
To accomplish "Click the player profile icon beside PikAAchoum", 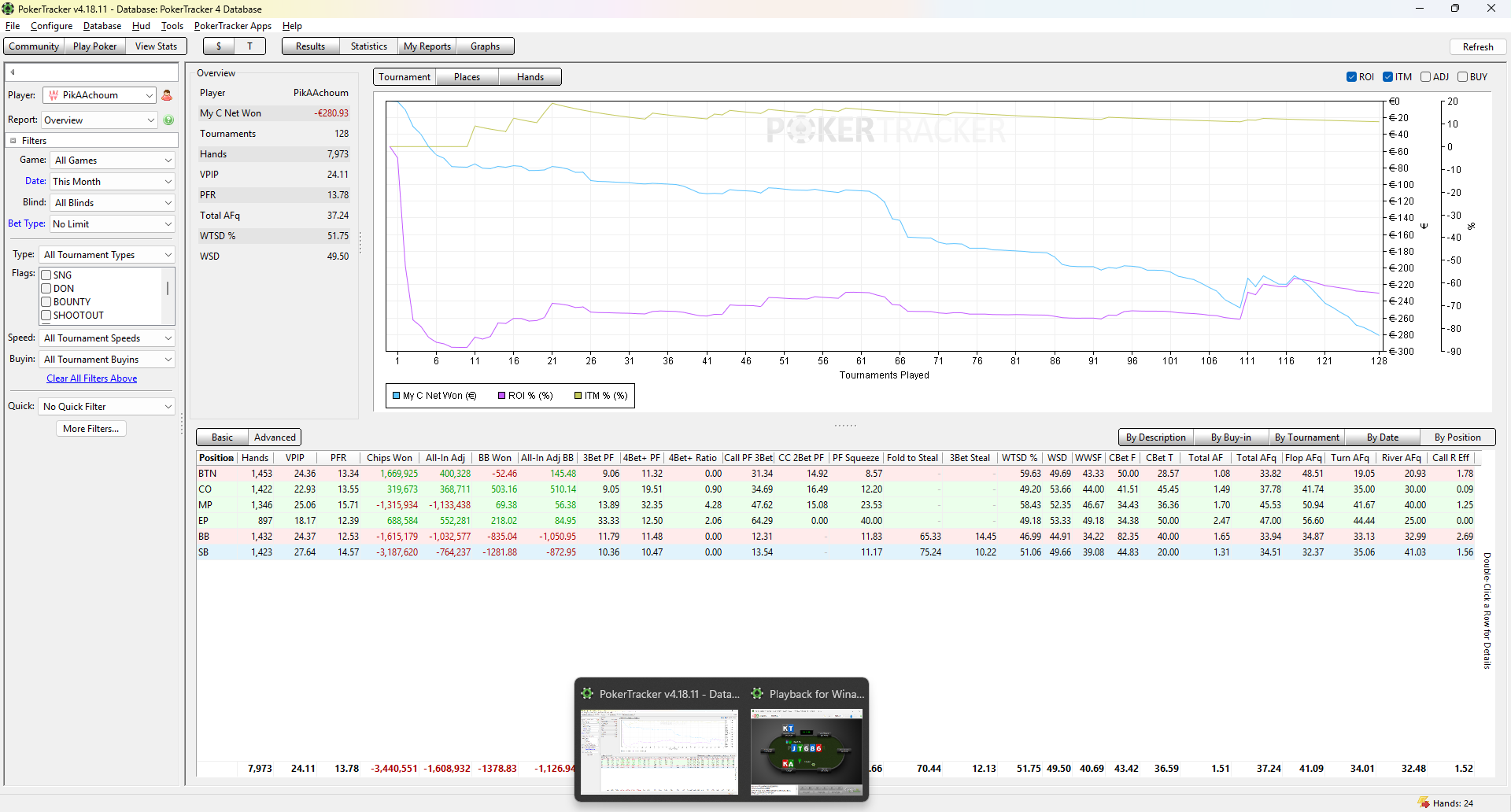I will tap(167, 95).
